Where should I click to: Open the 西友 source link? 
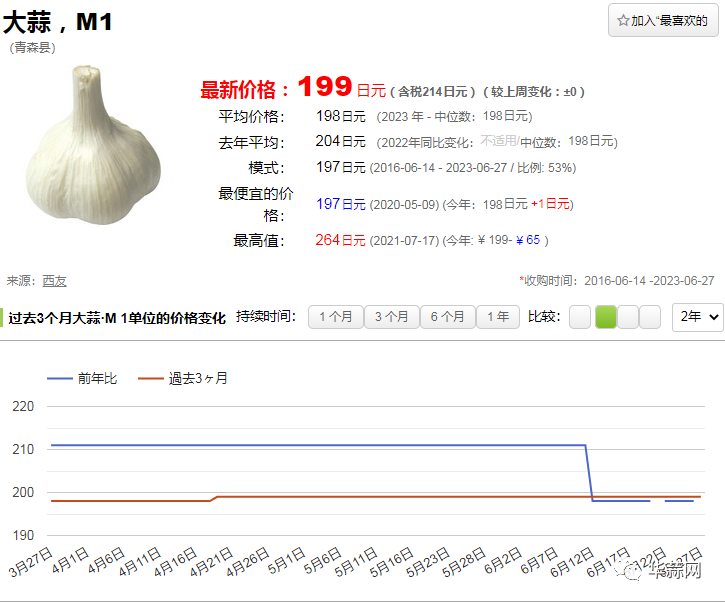[54, 281]
